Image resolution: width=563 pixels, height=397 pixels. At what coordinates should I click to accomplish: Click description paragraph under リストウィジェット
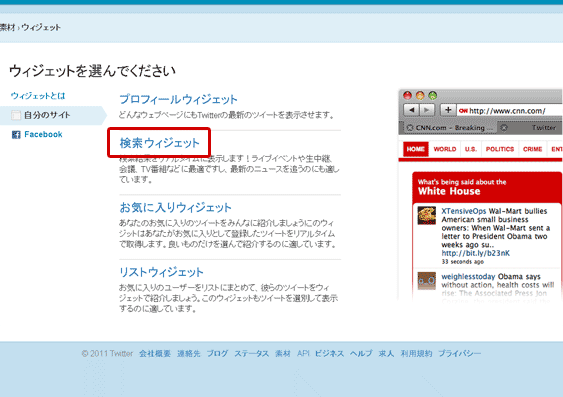[228, 298]
